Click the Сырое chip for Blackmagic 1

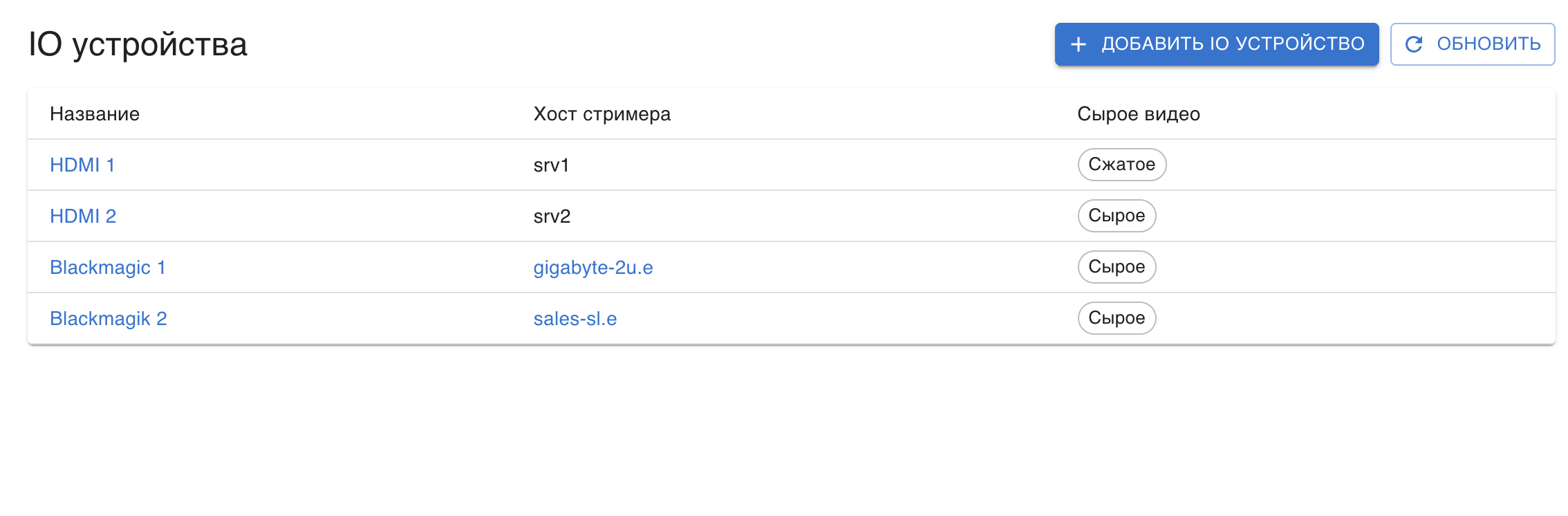point(1117,267)
